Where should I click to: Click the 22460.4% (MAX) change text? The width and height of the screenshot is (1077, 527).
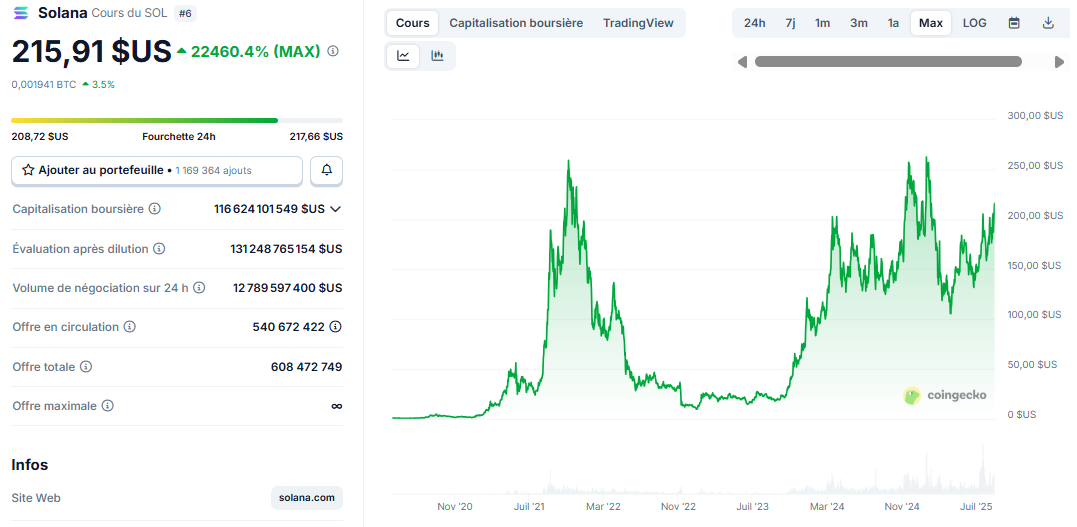[x=256, y=52]
